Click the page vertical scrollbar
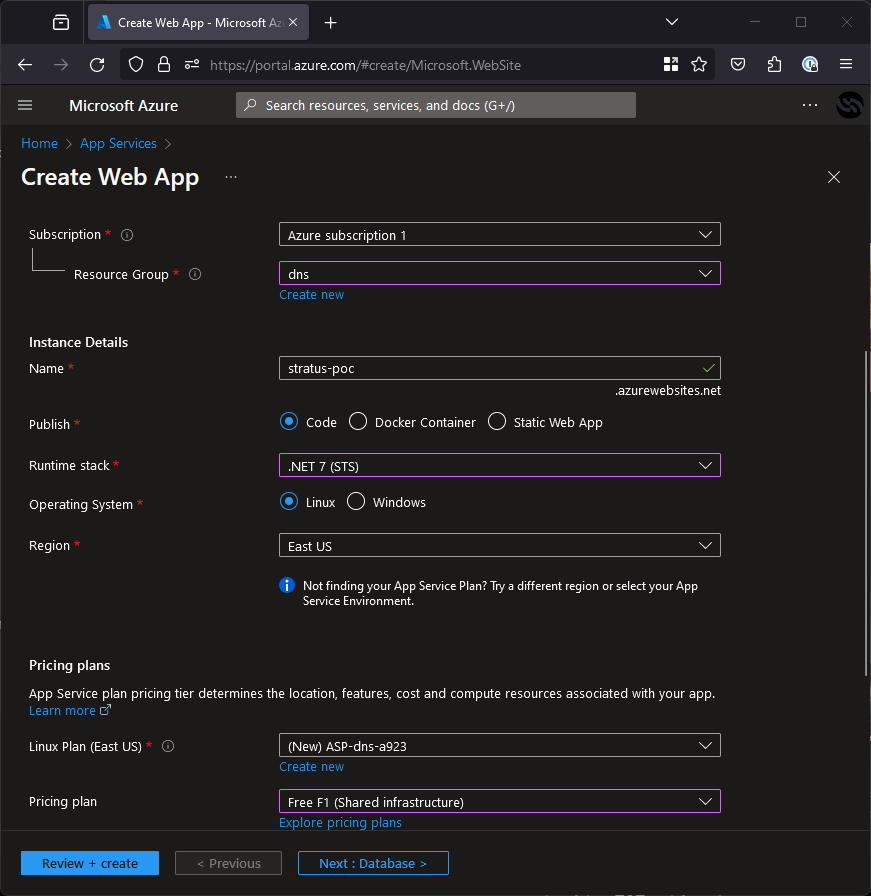871x896 pixels. [866, 514]
